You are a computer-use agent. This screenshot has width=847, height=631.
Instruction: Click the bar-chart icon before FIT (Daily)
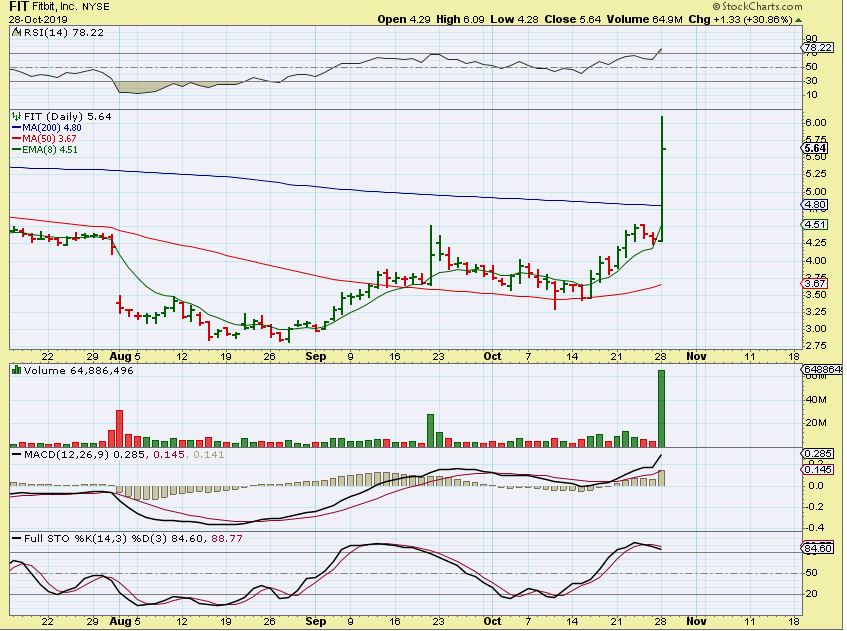coord(16,116)
